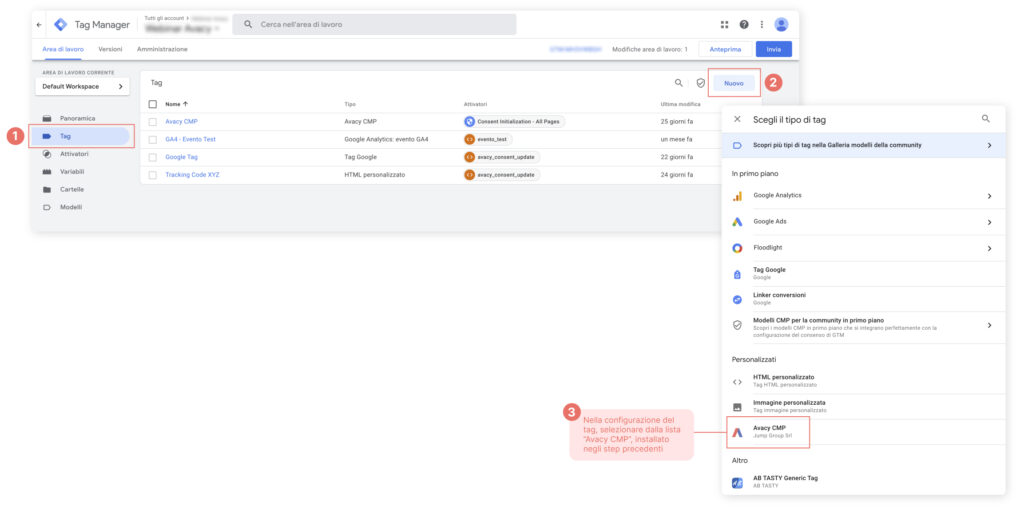Click the Tutti gli account breadcrumb link
Screen dimensions: 1024x513
(164, 18)
